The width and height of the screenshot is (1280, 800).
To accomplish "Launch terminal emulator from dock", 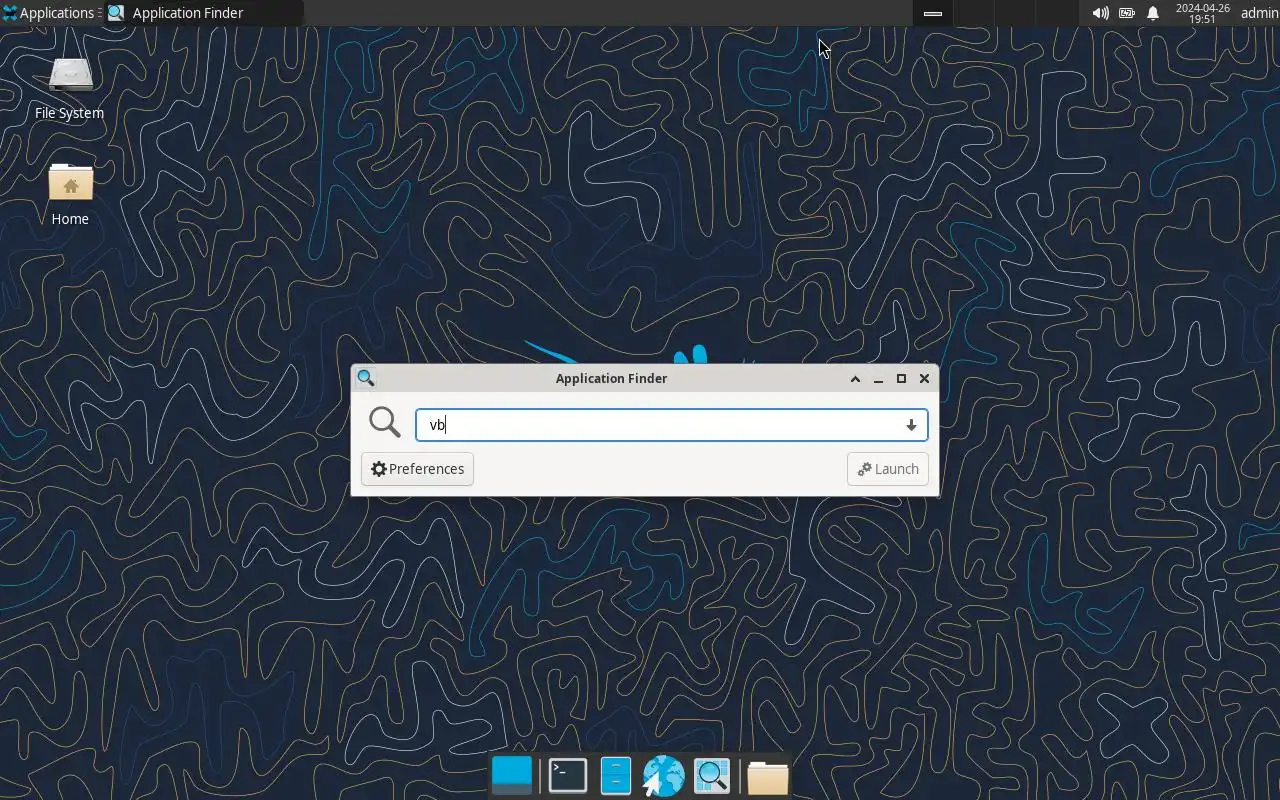I will (568, 775).
